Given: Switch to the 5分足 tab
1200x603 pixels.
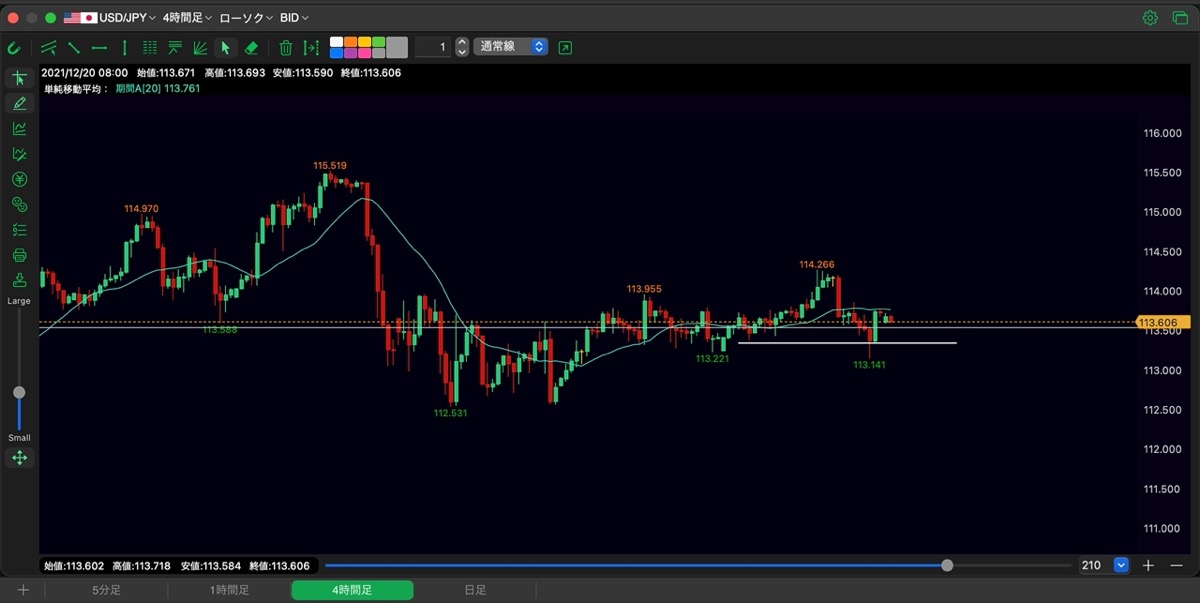Looking at the screenshot, I should coord(106,590).
